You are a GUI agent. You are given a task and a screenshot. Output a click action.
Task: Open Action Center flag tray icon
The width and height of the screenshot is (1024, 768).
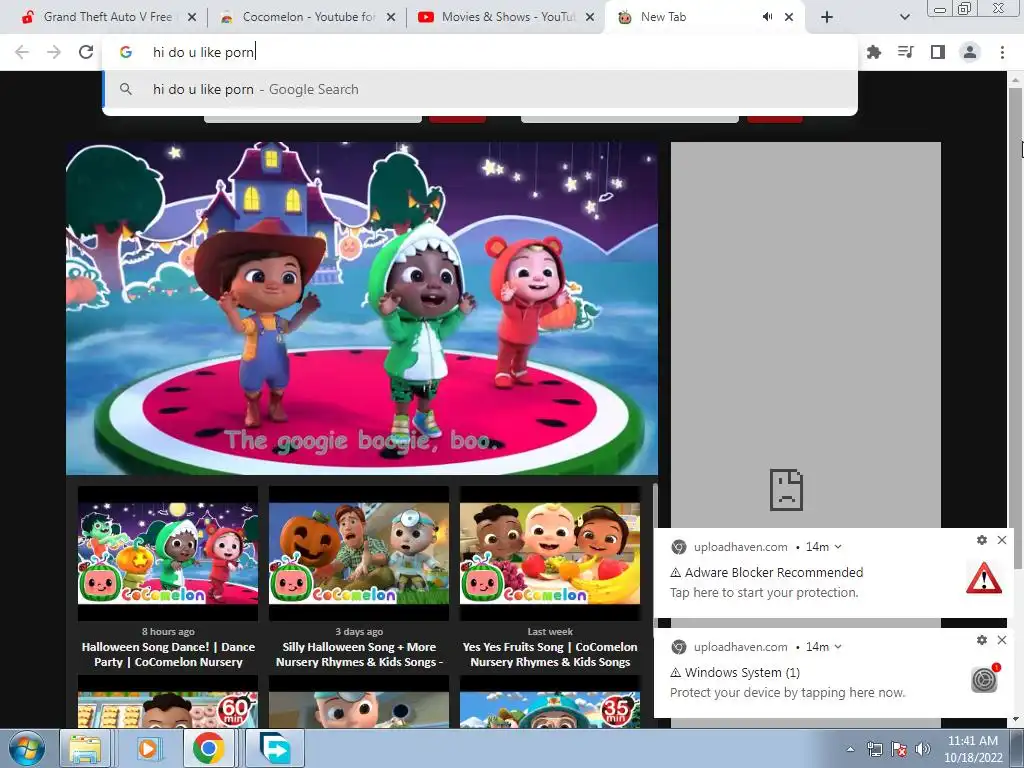(899, 749)
